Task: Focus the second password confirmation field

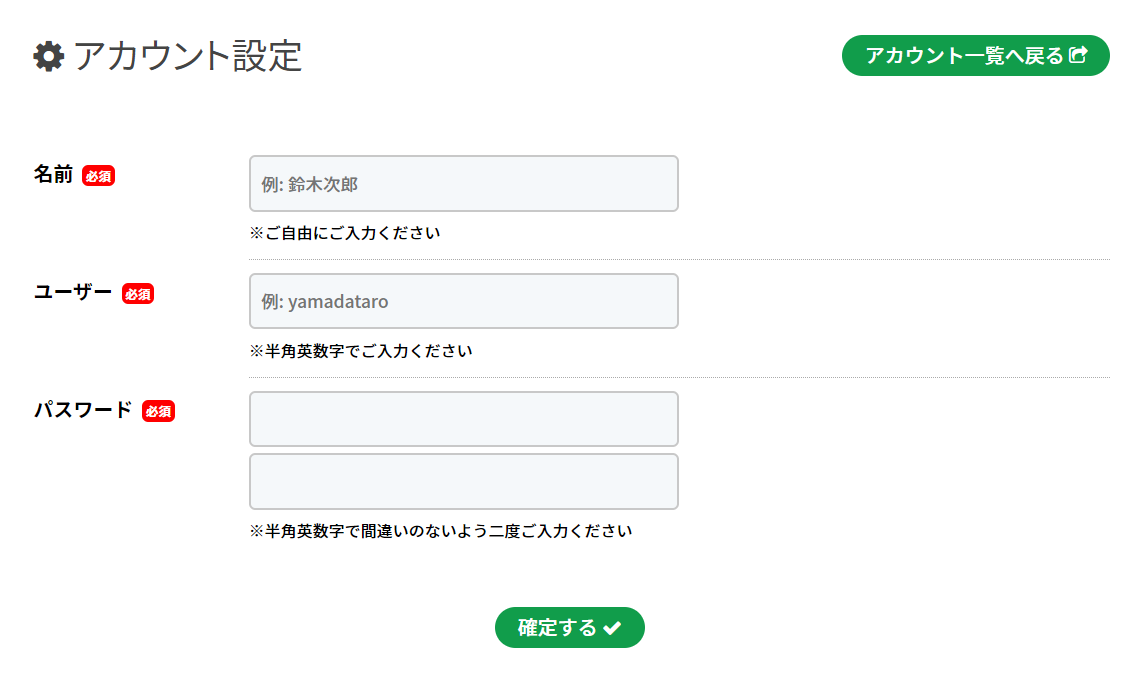Action: [x=463, y=482]
